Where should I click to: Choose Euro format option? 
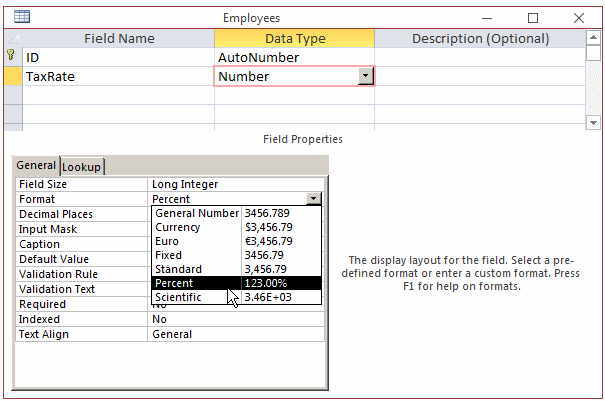pos(236,241)
